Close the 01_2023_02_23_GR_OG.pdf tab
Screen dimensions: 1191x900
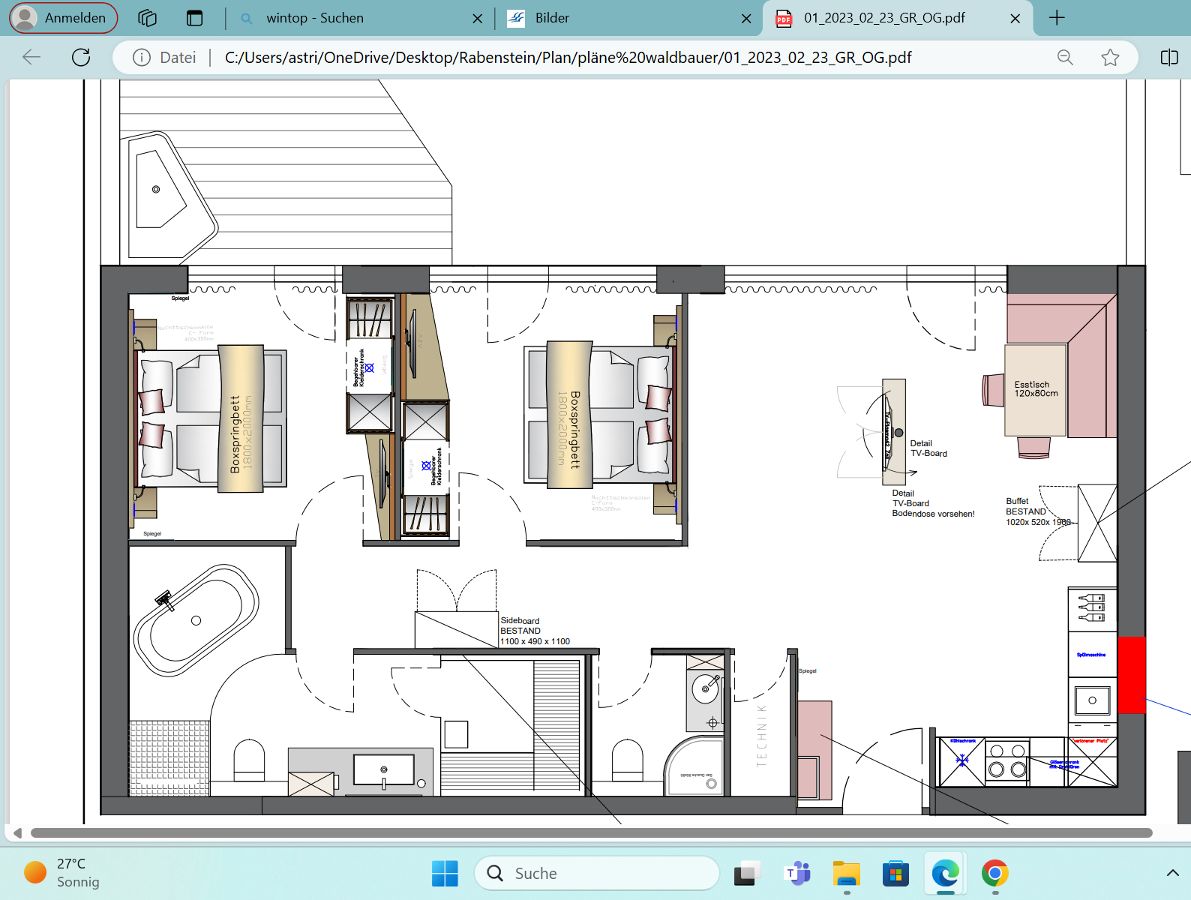tap(1016, 18)
